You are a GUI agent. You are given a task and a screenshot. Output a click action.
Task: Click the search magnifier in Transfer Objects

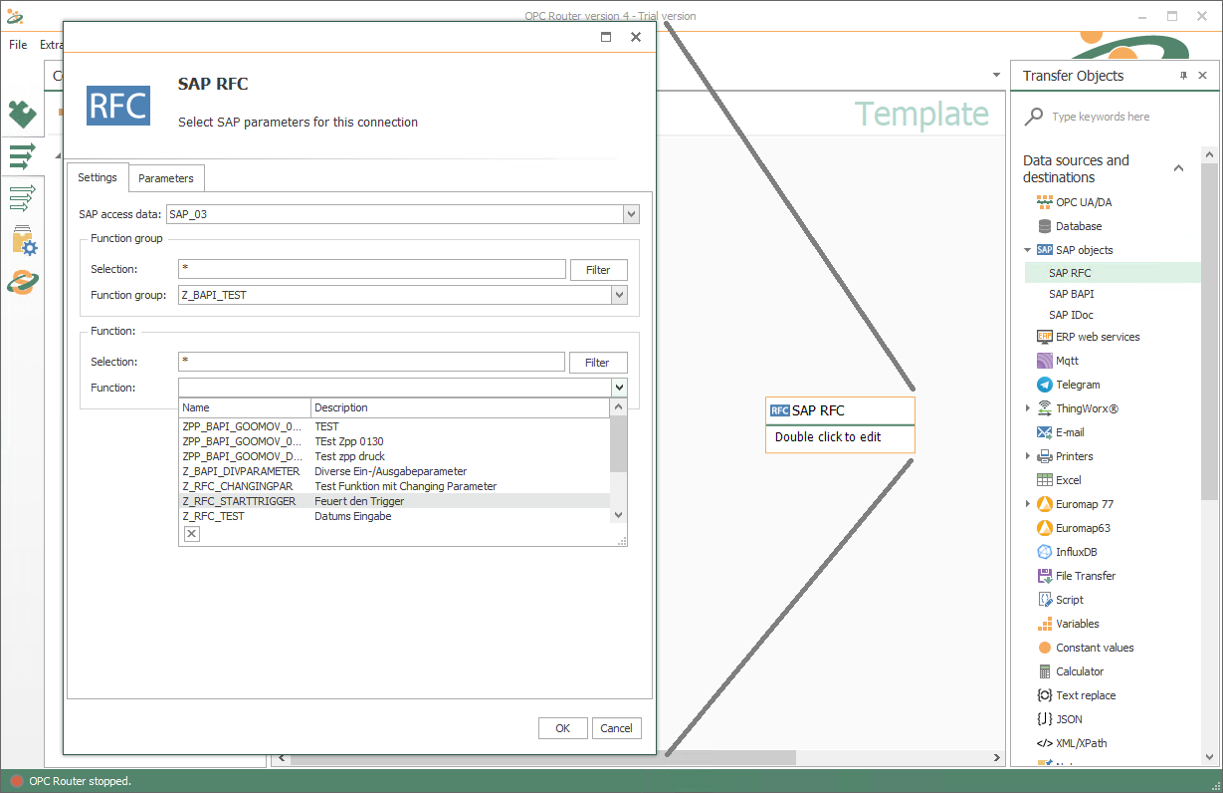pyautogui.click(x=1035, y=117)
